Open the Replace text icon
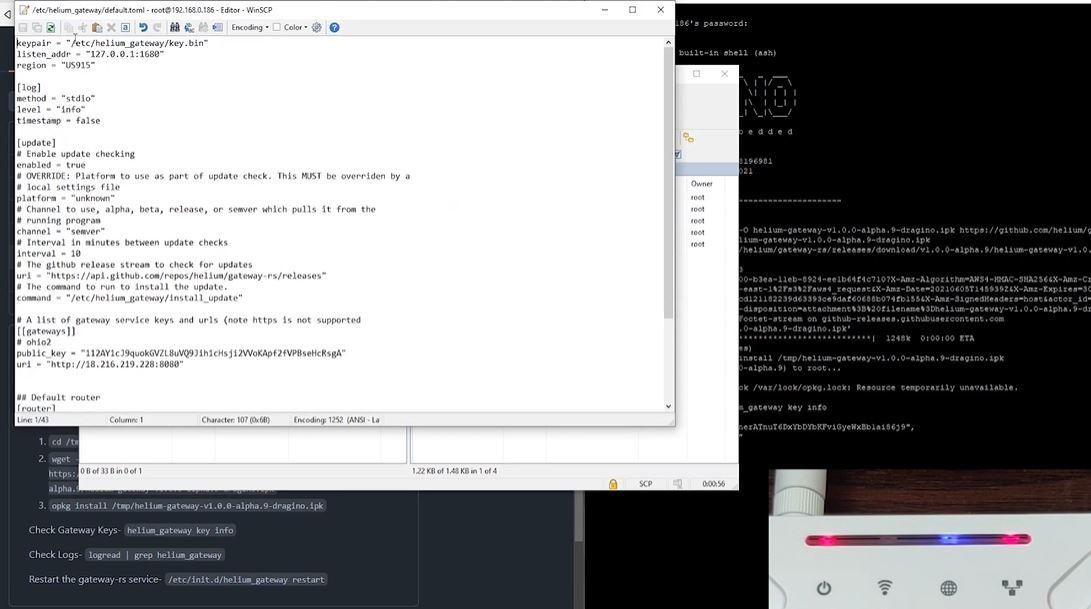The height and width of the screenshot is (609, 1091). (189, 27)
